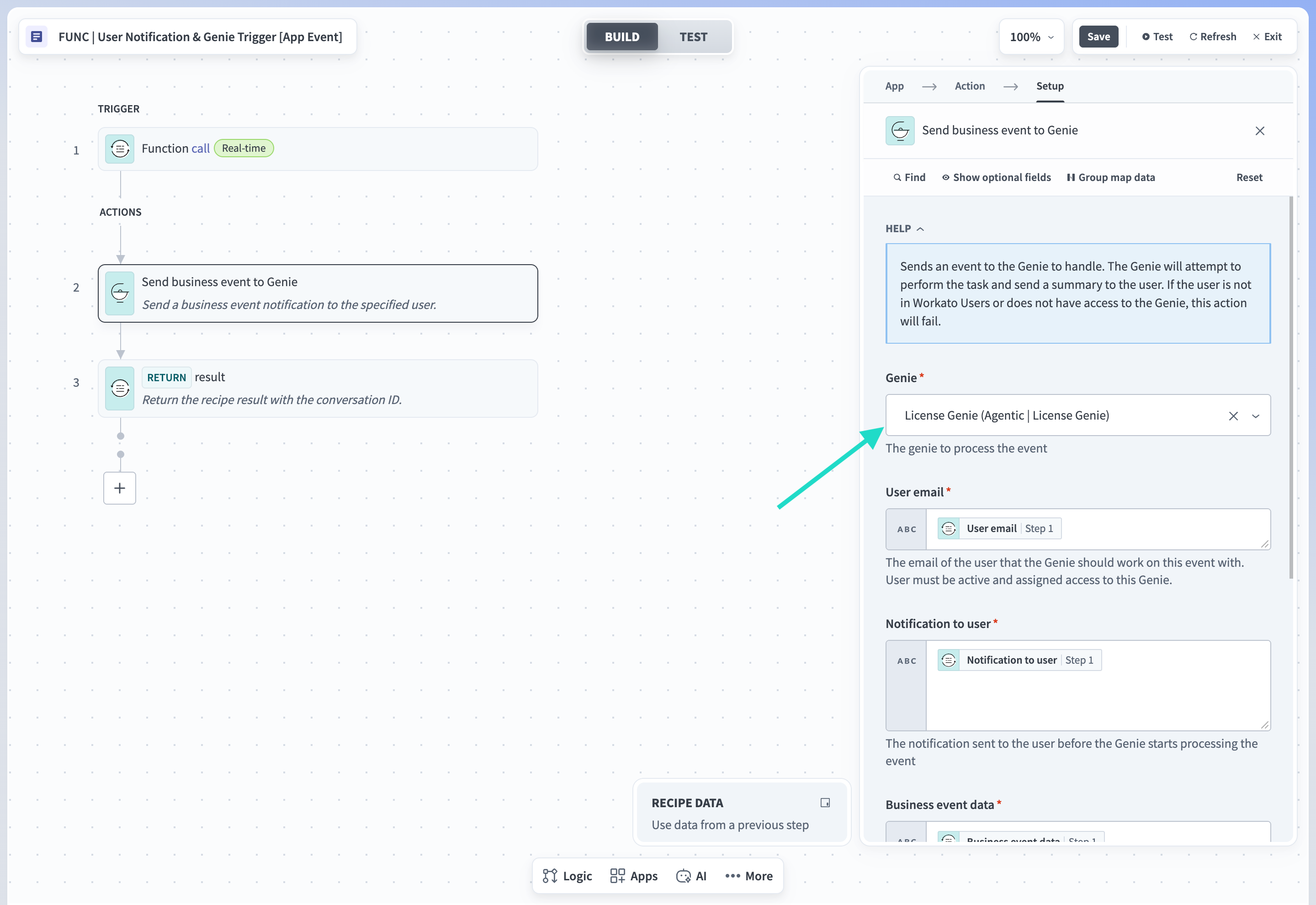Open the Logic tools menu
Viewport: 1316px width, 905px height.
[568, 876]
